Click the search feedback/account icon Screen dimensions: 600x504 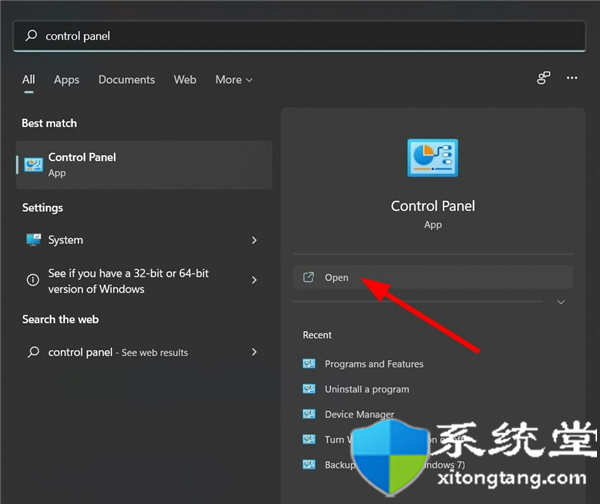(543, 78)
